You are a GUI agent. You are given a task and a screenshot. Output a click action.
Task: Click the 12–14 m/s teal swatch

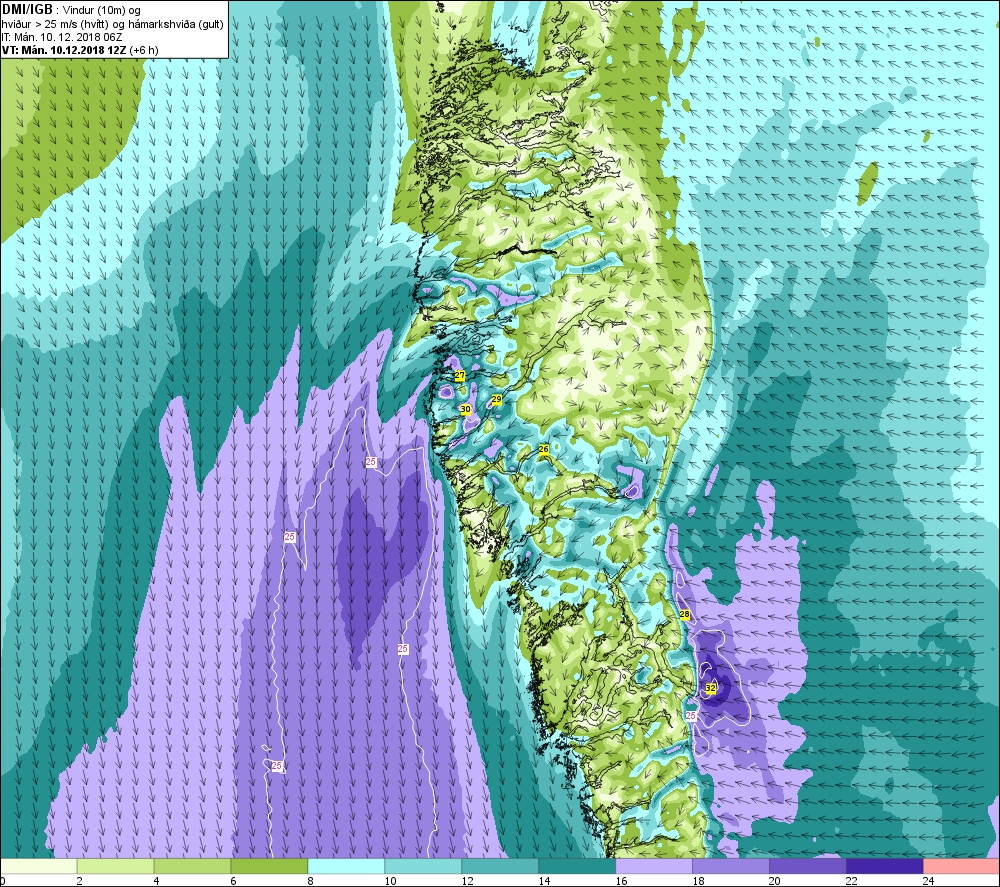[500, 866]
